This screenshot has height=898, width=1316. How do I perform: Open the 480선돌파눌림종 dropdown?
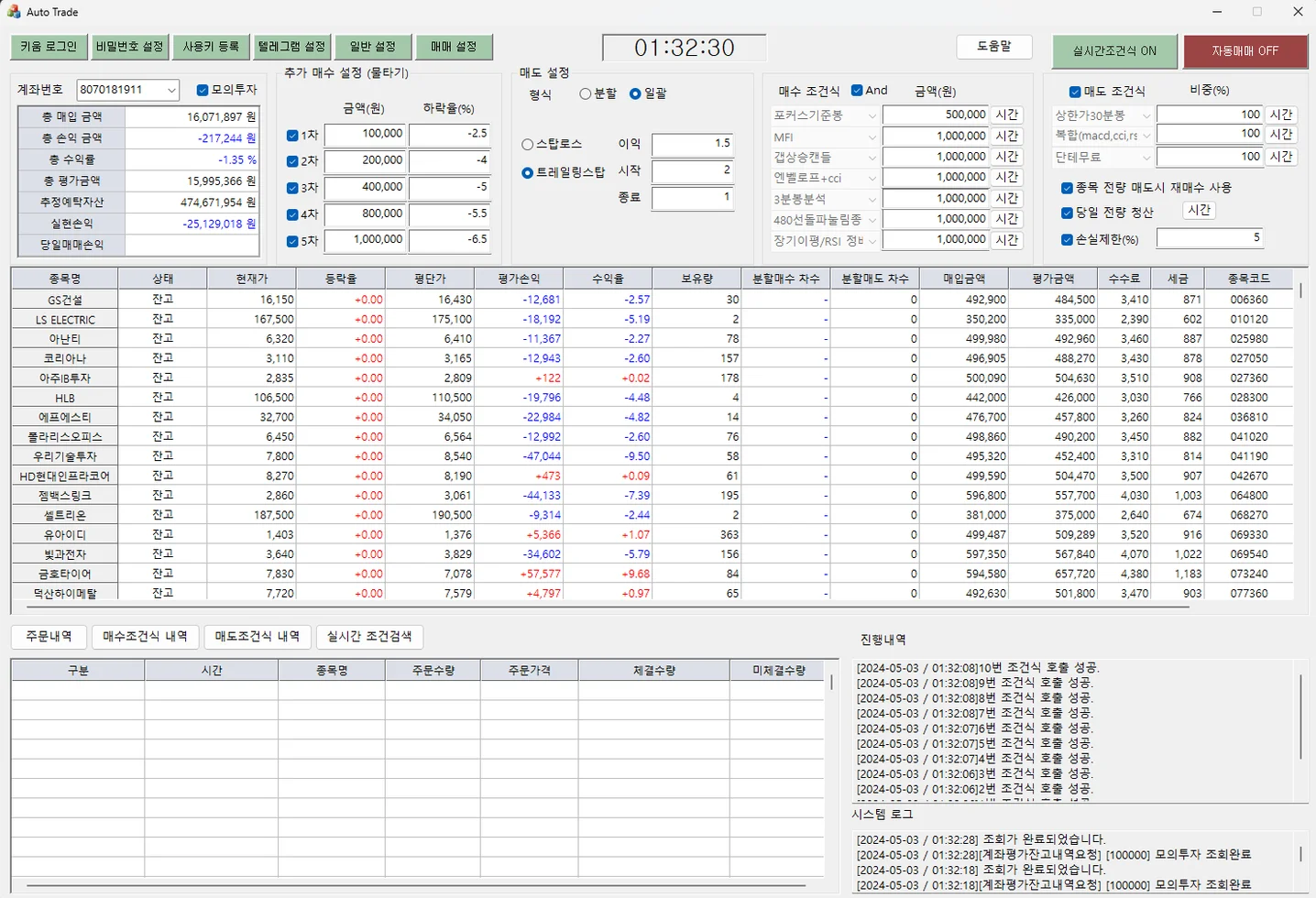872,220
